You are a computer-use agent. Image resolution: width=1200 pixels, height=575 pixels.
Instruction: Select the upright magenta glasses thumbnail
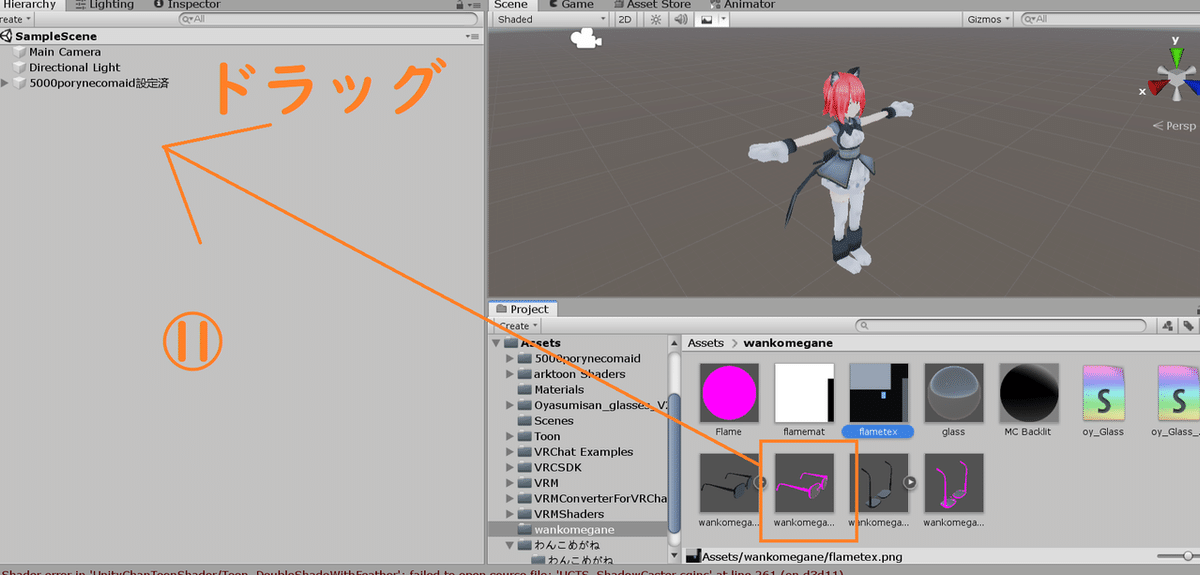tap(954, 484)
